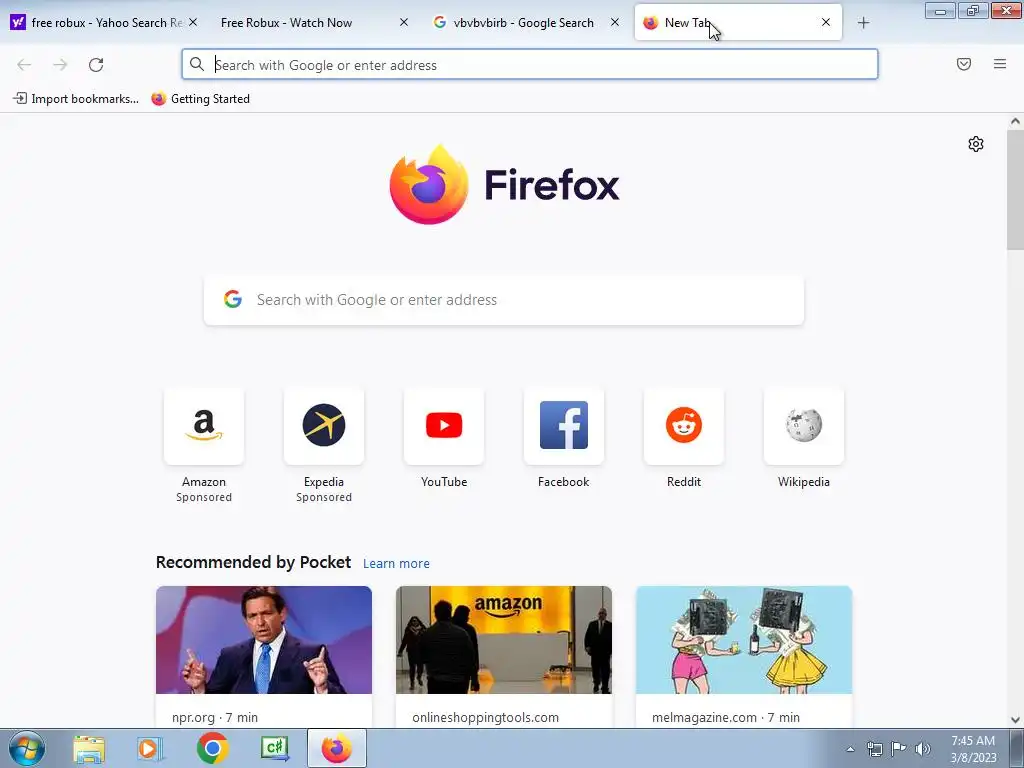The width and height of the screenshot is (1024, 768).
Task: Open a new tab with plus button
Action: [863, 23]
